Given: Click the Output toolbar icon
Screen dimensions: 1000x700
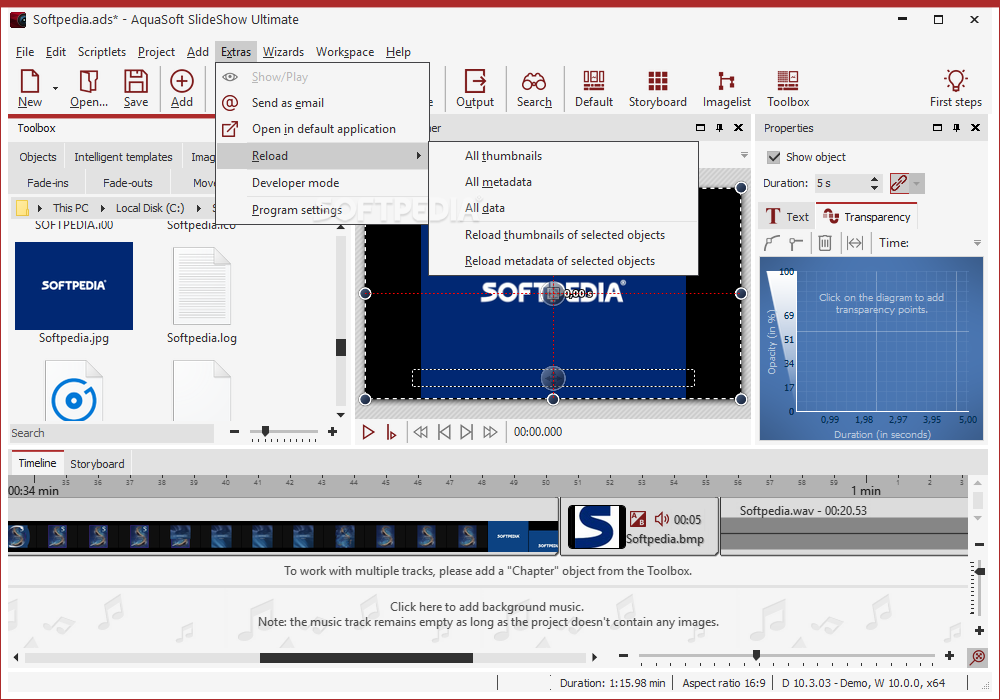Looking at the screenshot, I should [475, 88].
